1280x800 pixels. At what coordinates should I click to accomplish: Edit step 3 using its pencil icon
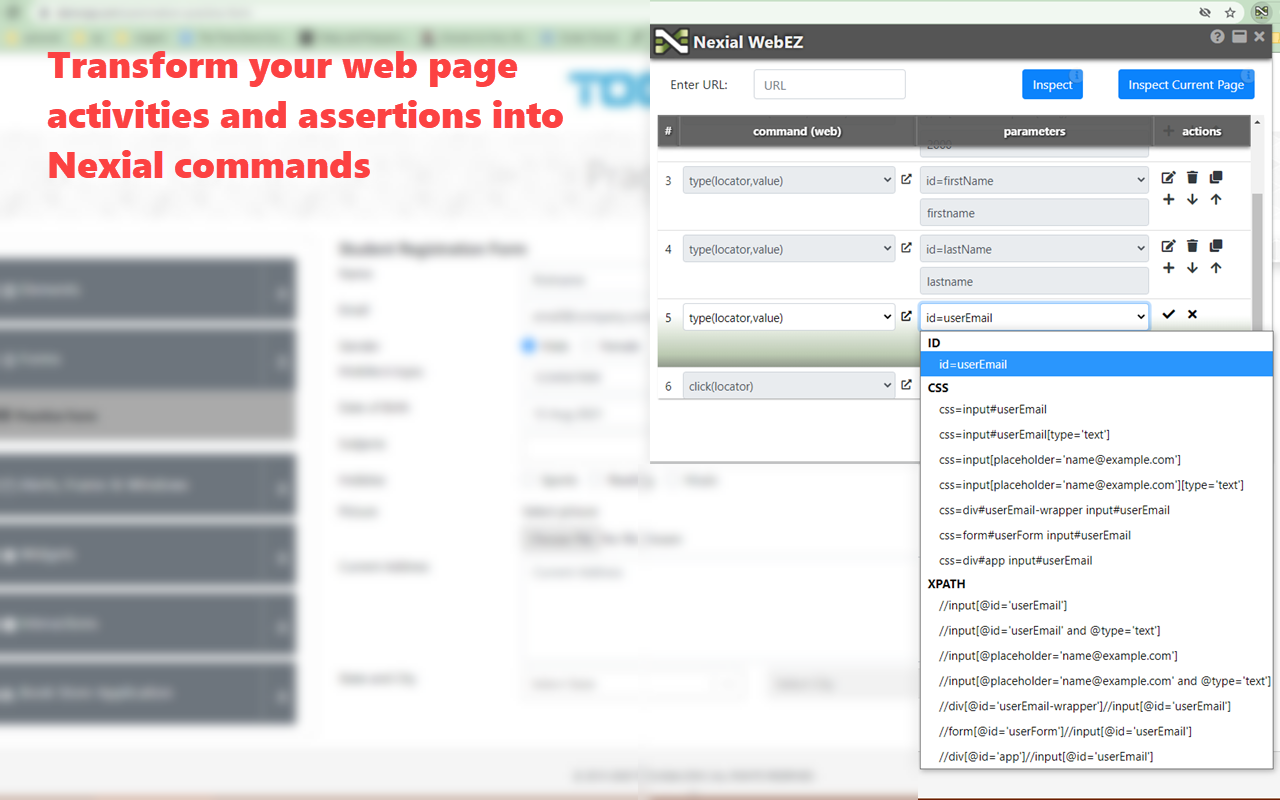[1168, 177]
